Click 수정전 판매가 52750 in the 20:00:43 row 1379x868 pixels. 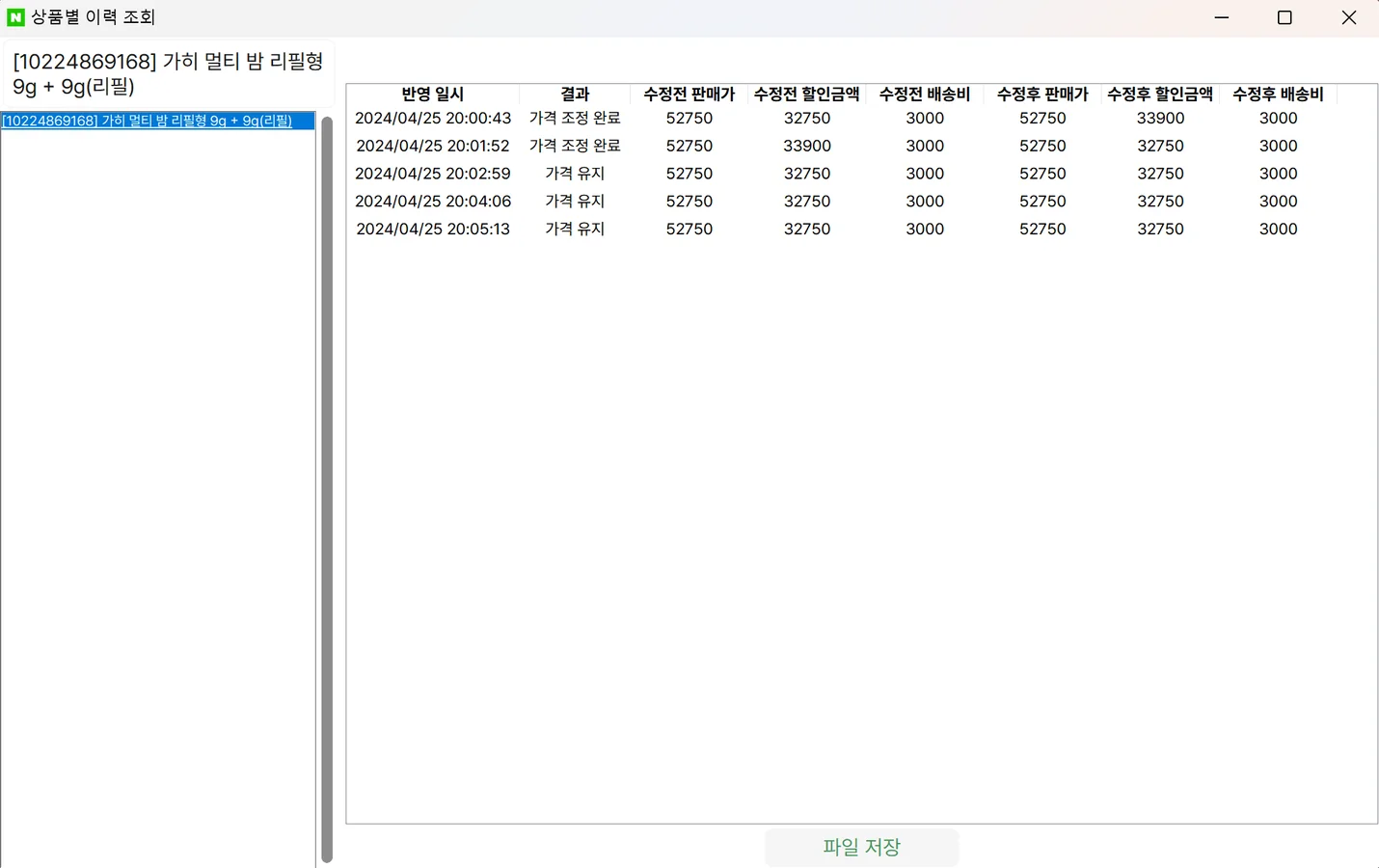coord(689,118)
